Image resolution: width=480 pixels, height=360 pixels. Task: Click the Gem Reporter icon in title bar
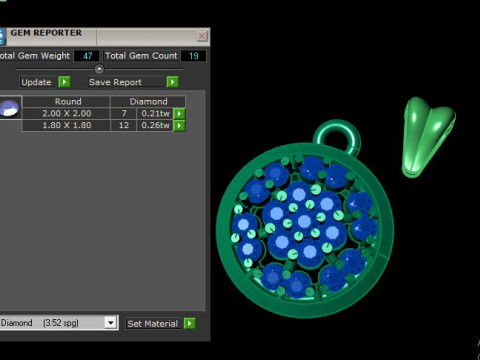[2, 36]
